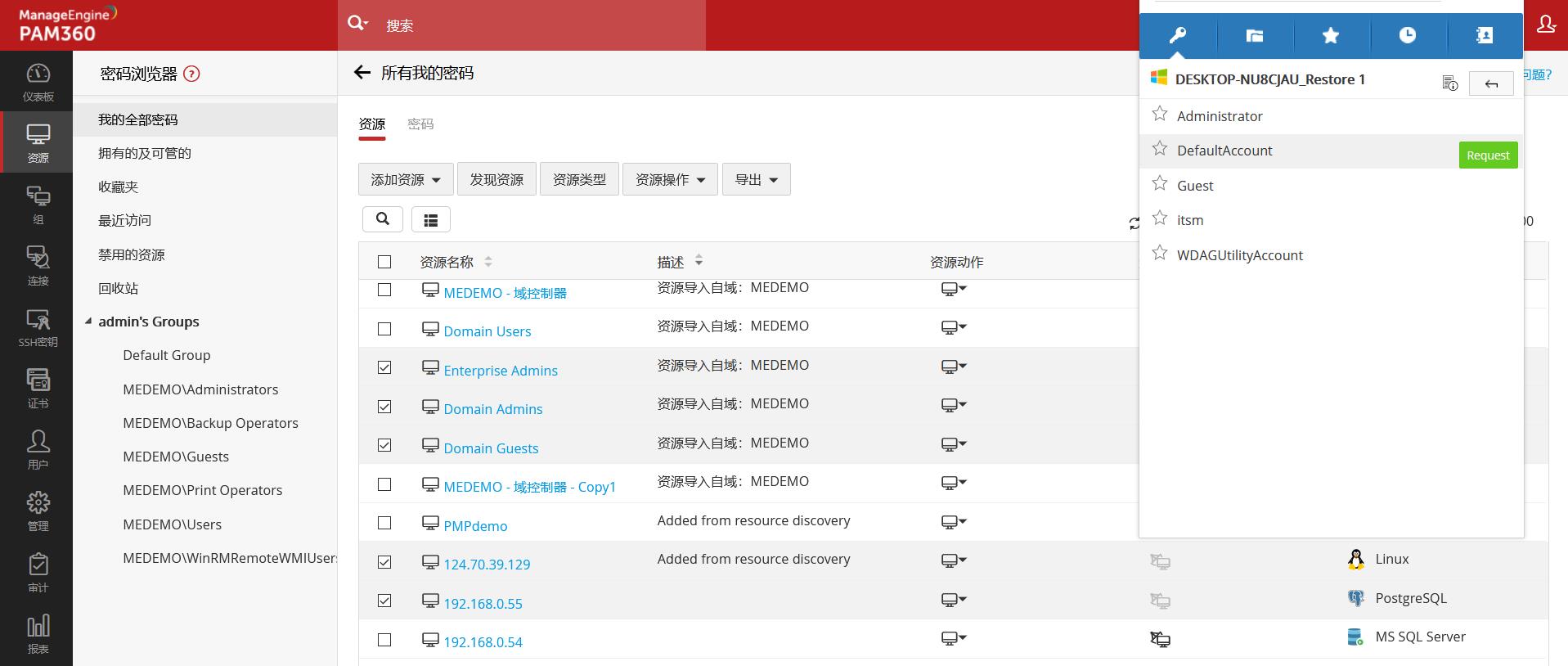This screenshot has height=666, width=1568.
Task: Open the Add Resource dropdown
Action: pyautogui.click(x=405, y=179)
